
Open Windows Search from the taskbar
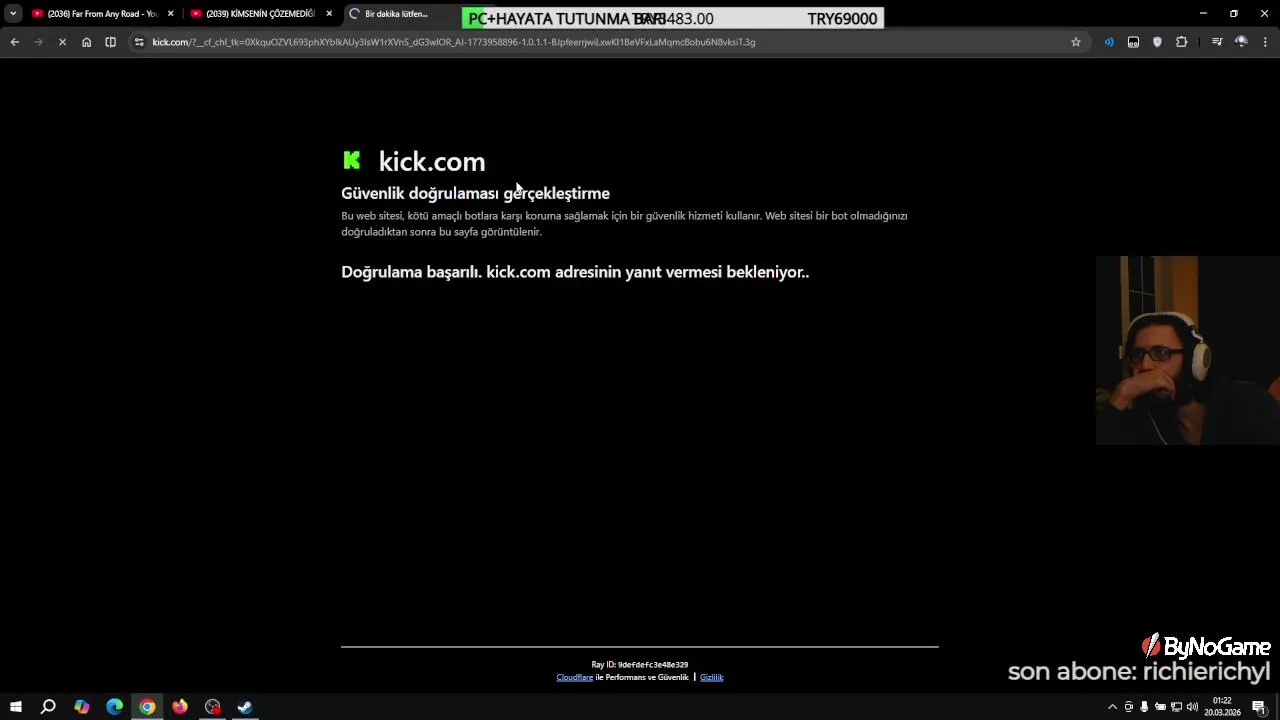[48, 707]
